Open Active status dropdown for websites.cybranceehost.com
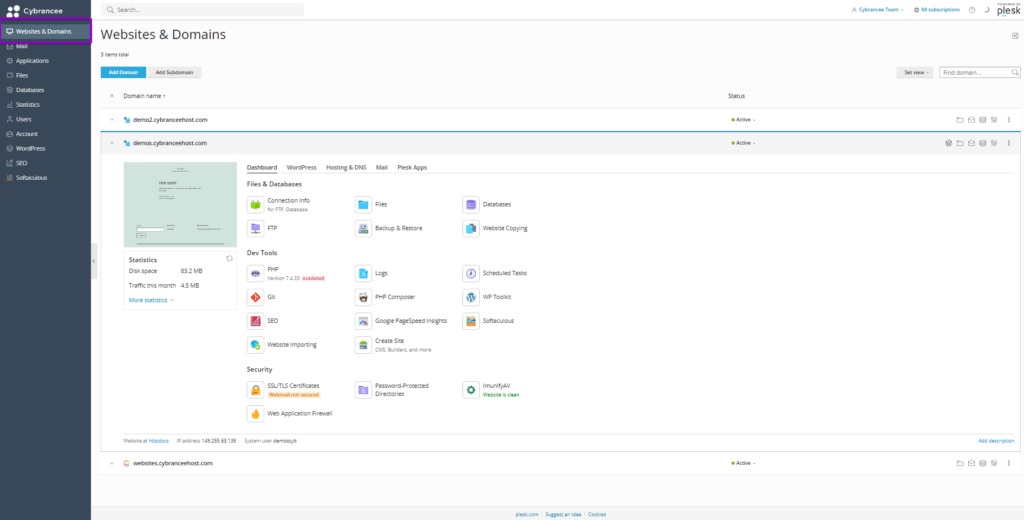 coord(743,463)
